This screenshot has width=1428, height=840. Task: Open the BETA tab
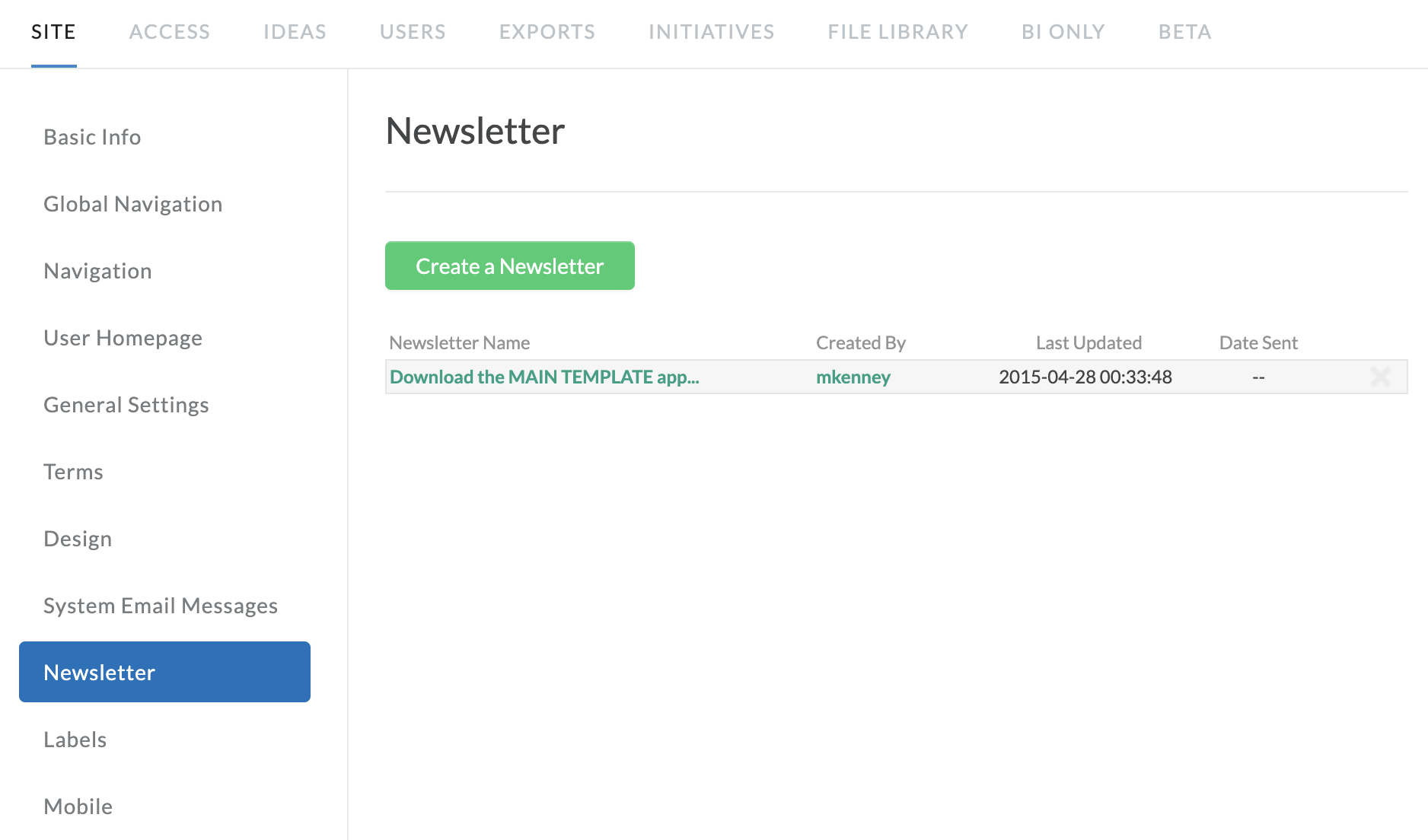click(1185, 32)
